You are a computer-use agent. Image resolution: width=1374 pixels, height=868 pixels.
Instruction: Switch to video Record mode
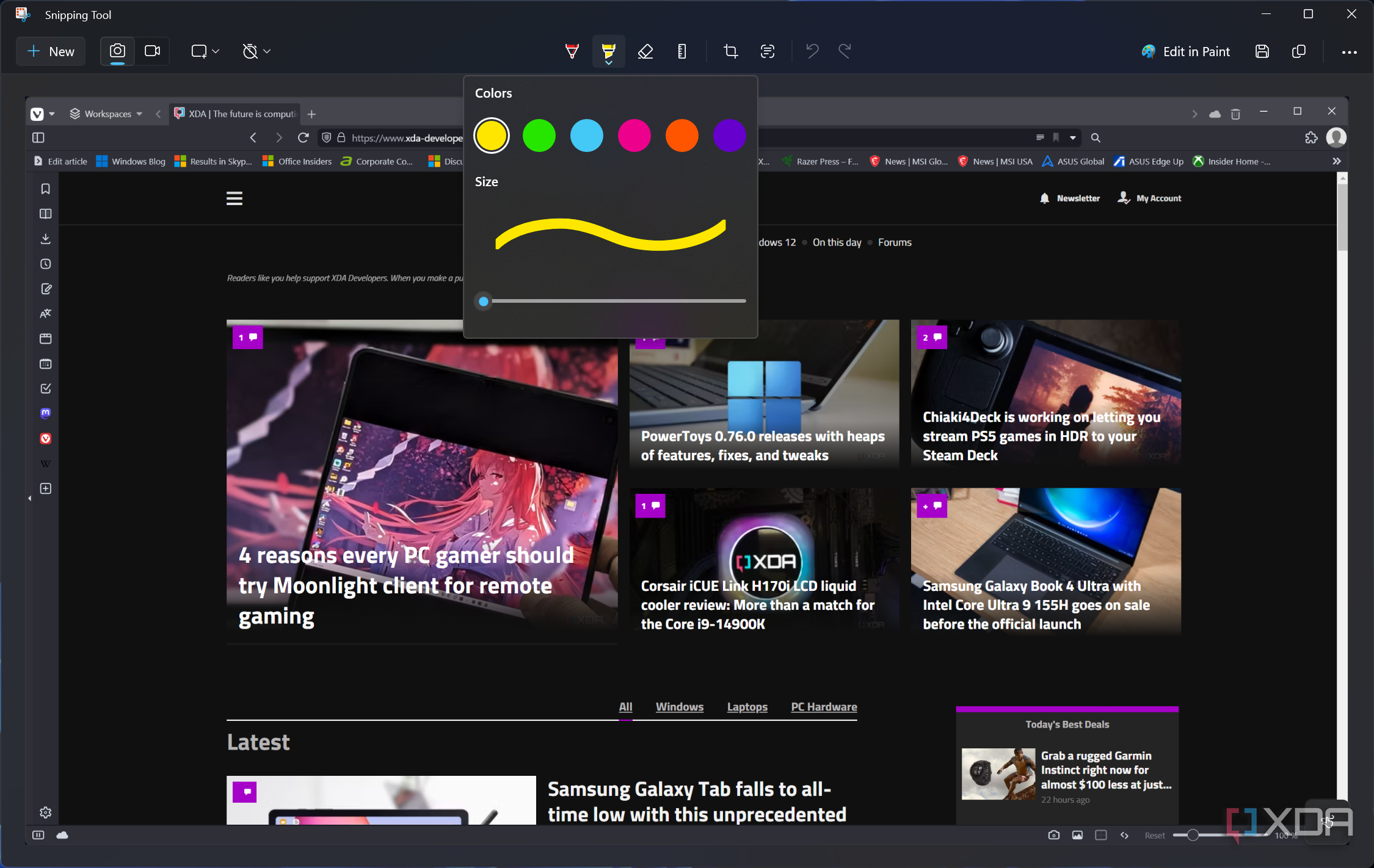152,51
